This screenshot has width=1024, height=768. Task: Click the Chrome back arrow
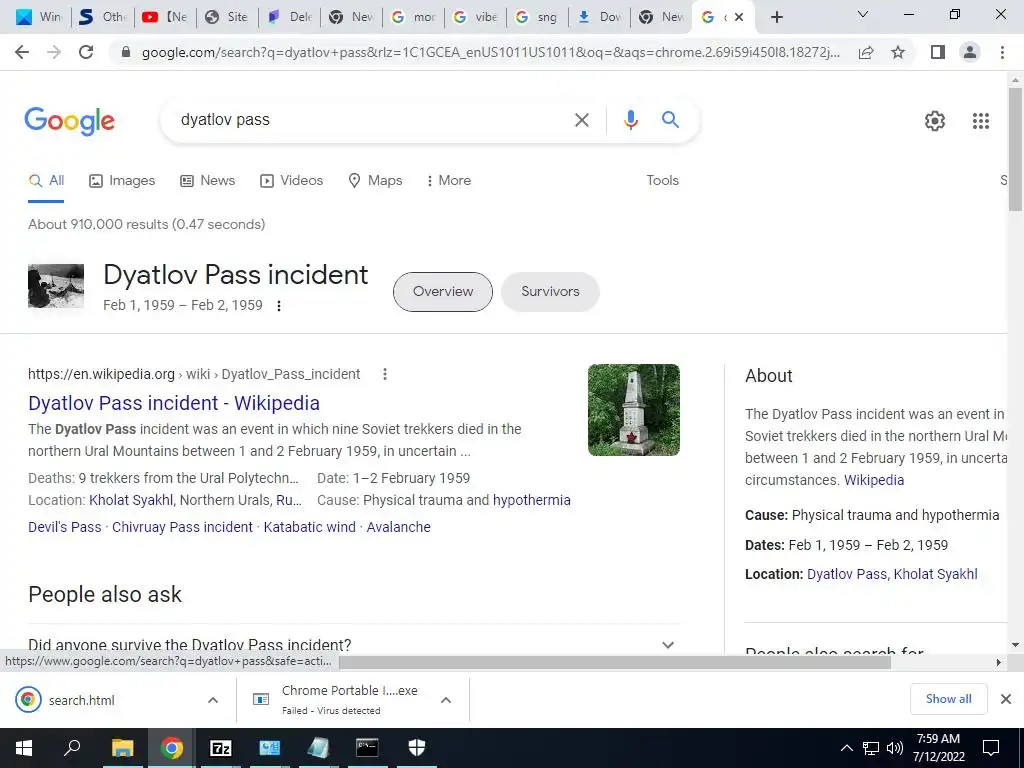[22, 52]
